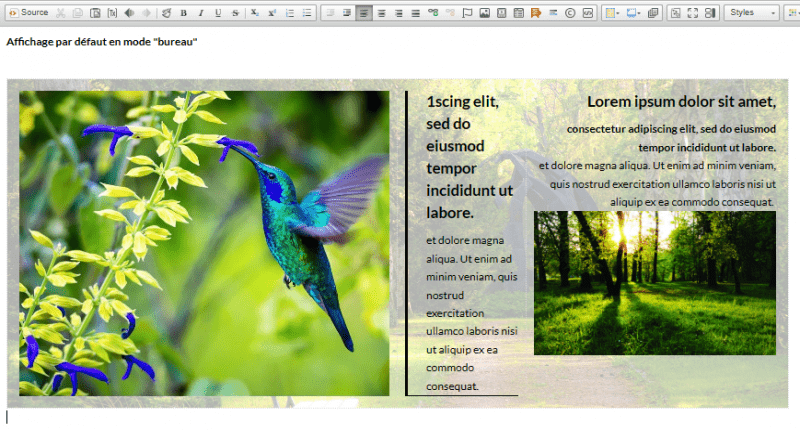Screen dimensions: 800x430
Task: Insert a link using the chain icon
Action: [x=433, y=12]
